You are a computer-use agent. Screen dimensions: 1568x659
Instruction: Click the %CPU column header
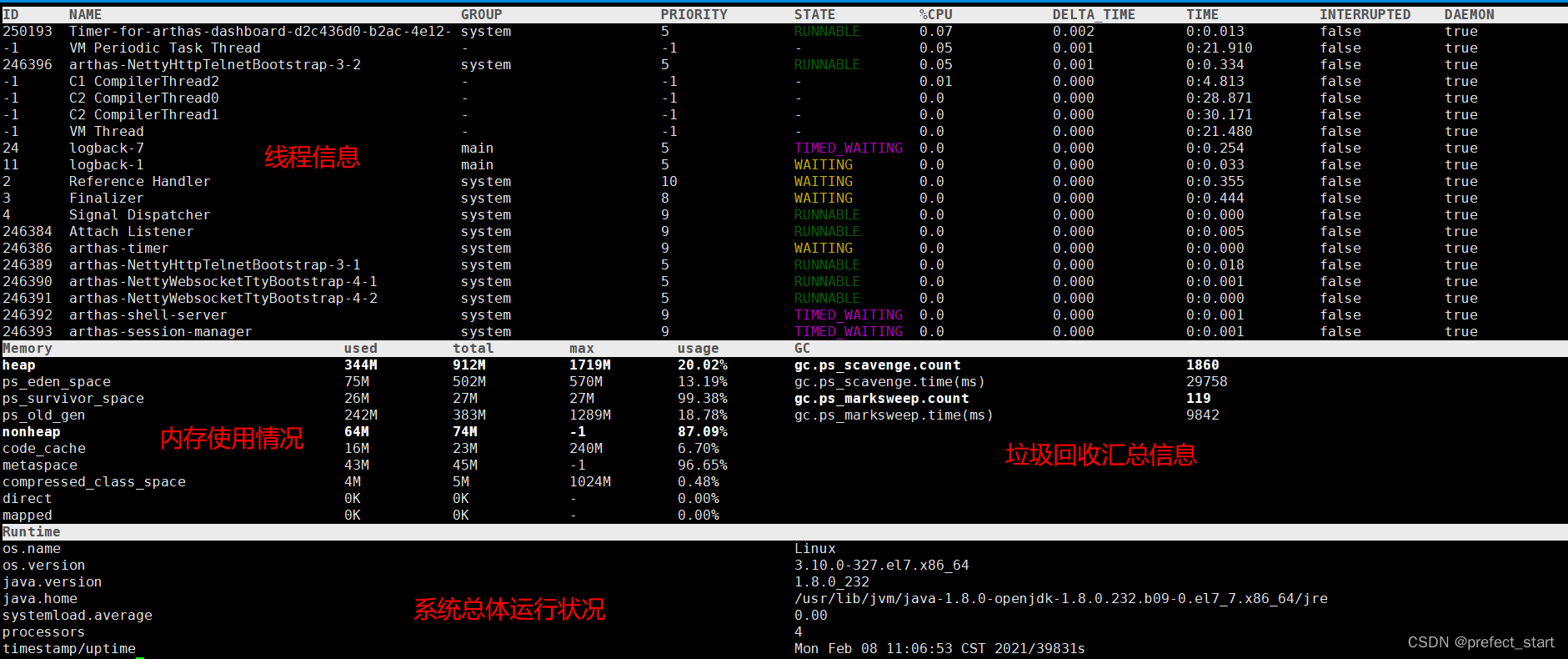[936, 15]
